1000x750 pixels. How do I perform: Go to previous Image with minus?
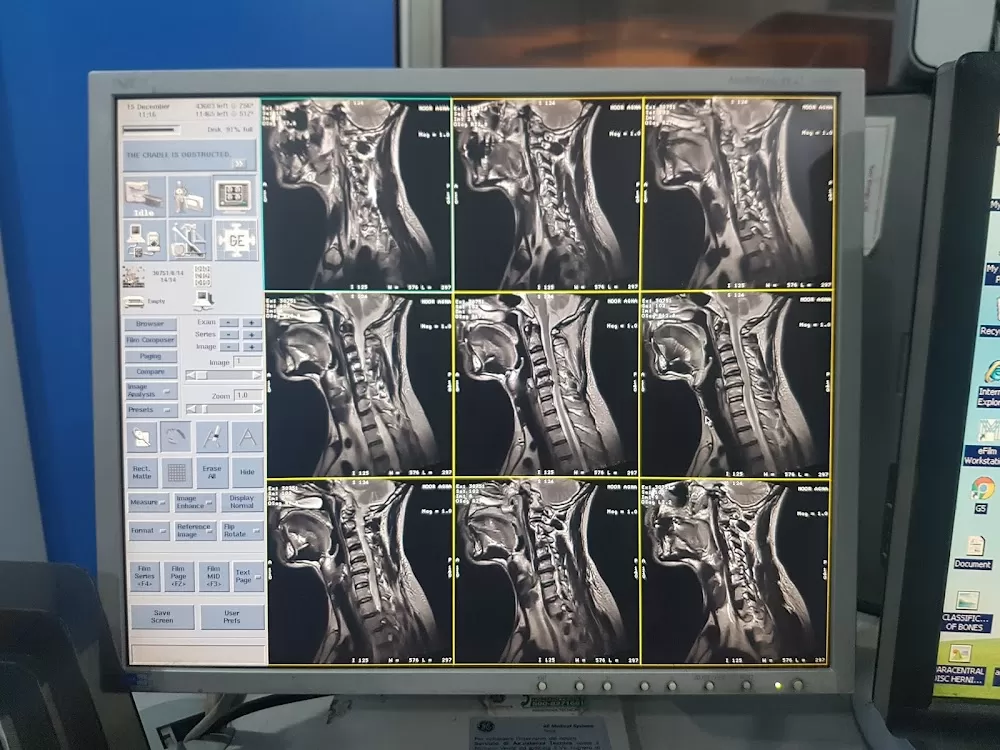point(228,347)
